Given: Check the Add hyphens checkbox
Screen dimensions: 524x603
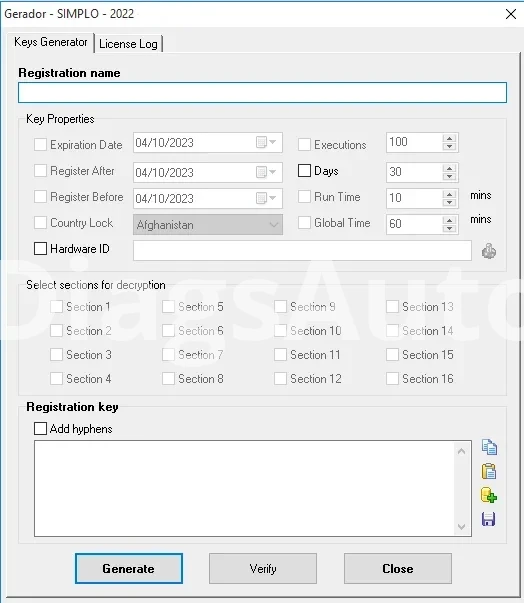Looking at the screenshot, I should (40, 428).
